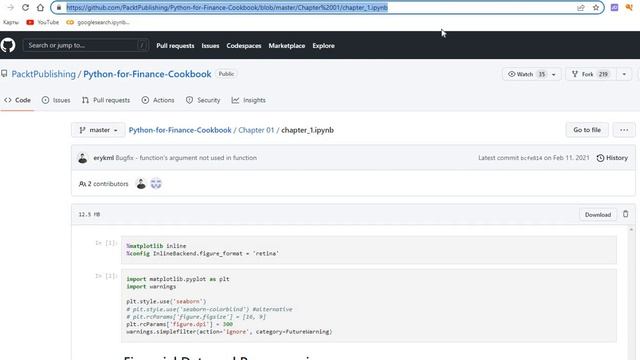This screenshot has width=640, height=360.
Task: Open the googlesearch.ipynb bookmark
Action: (98, 22)
